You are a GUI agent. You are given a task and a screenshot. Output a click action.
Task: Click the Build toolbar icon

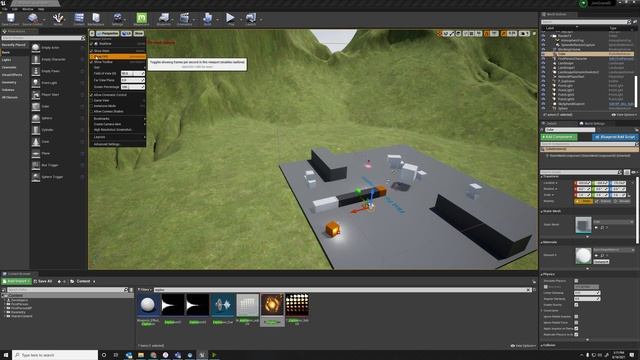tap(207, 18)
